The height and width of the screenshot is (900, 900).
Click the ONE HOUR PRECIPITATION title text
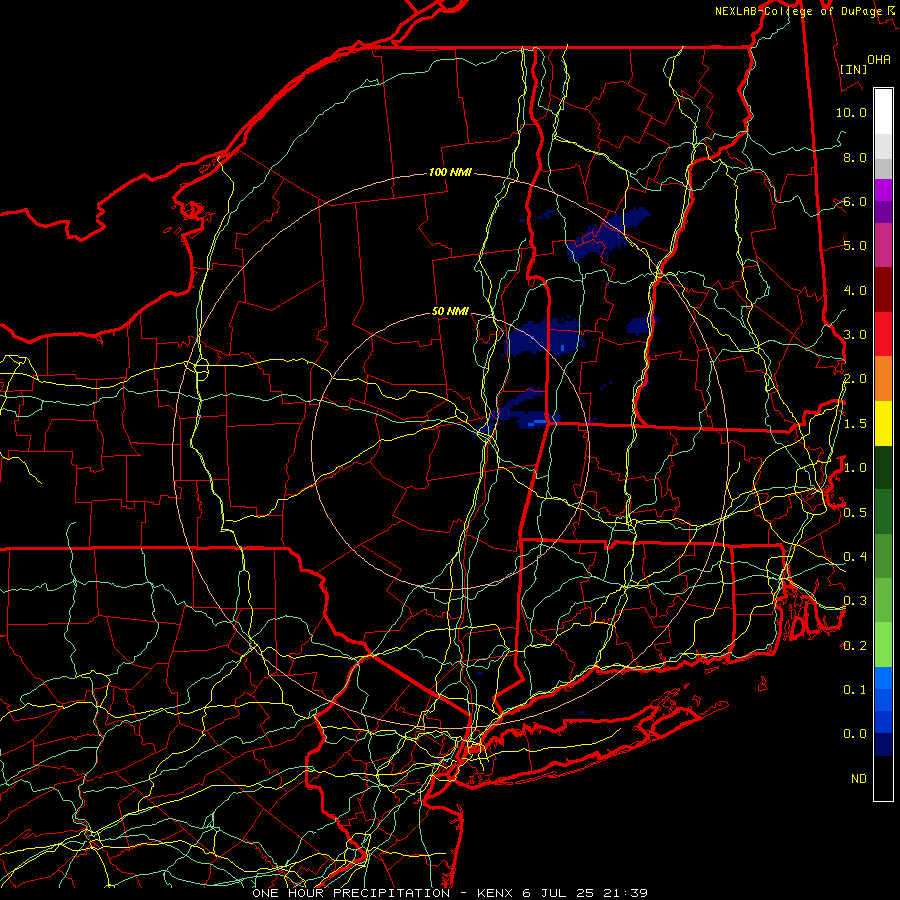[351, 893]
